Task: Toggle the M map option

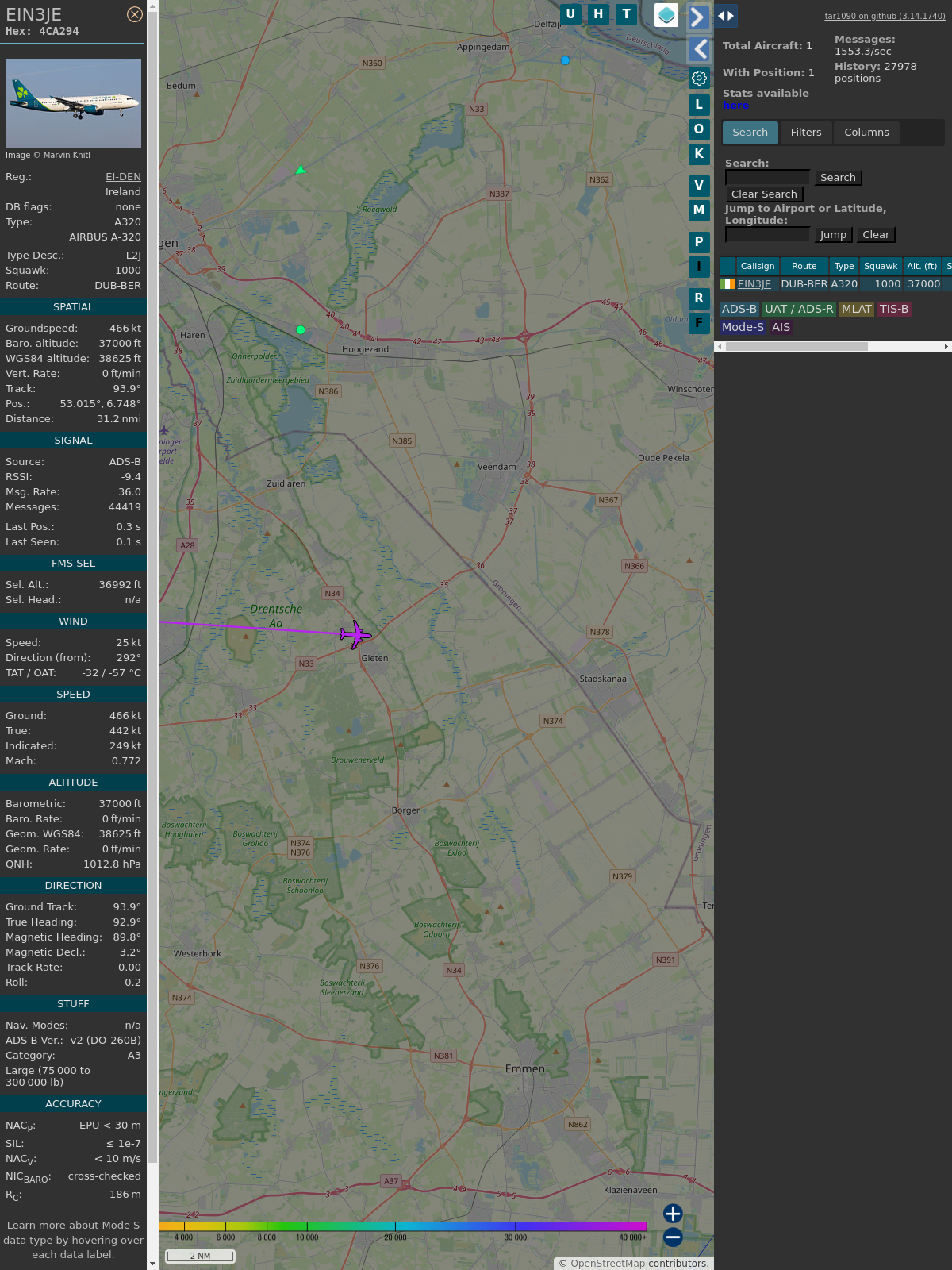Action: tap(699, 210)
